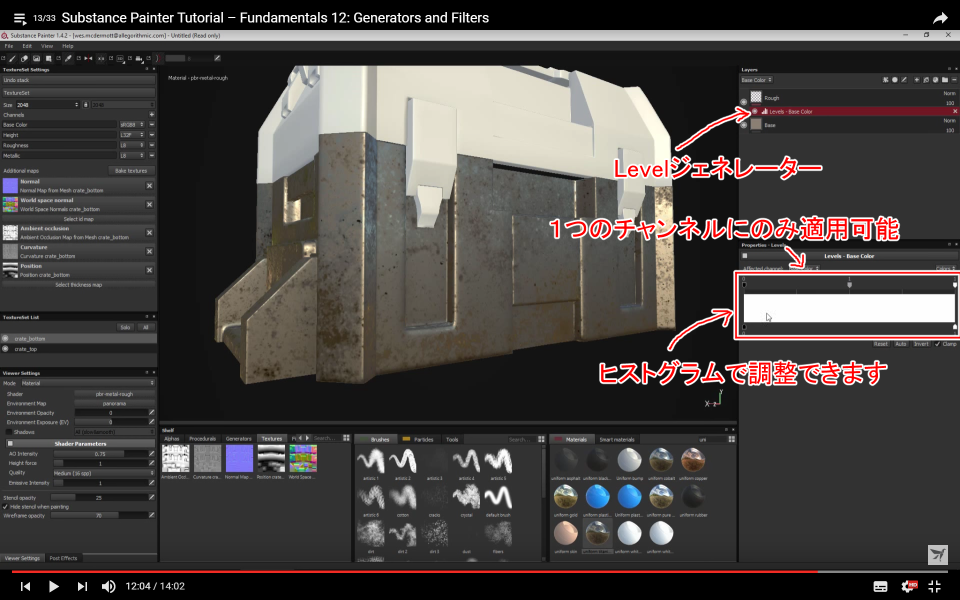This screenshot has width=960, height=600.
Task: Click the Bake textures button
Action: [x=131, y=171]
